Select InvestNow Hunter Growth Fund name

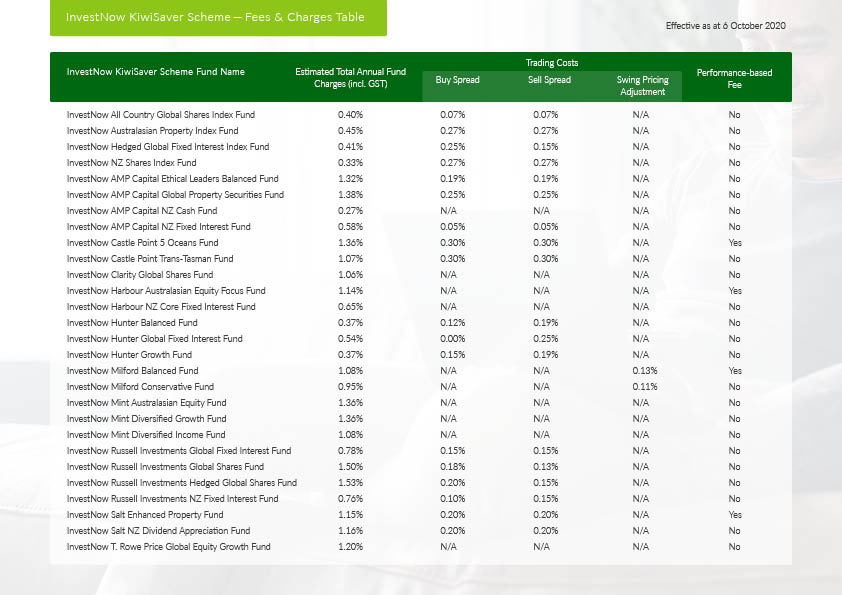click(x=129, y=355)
